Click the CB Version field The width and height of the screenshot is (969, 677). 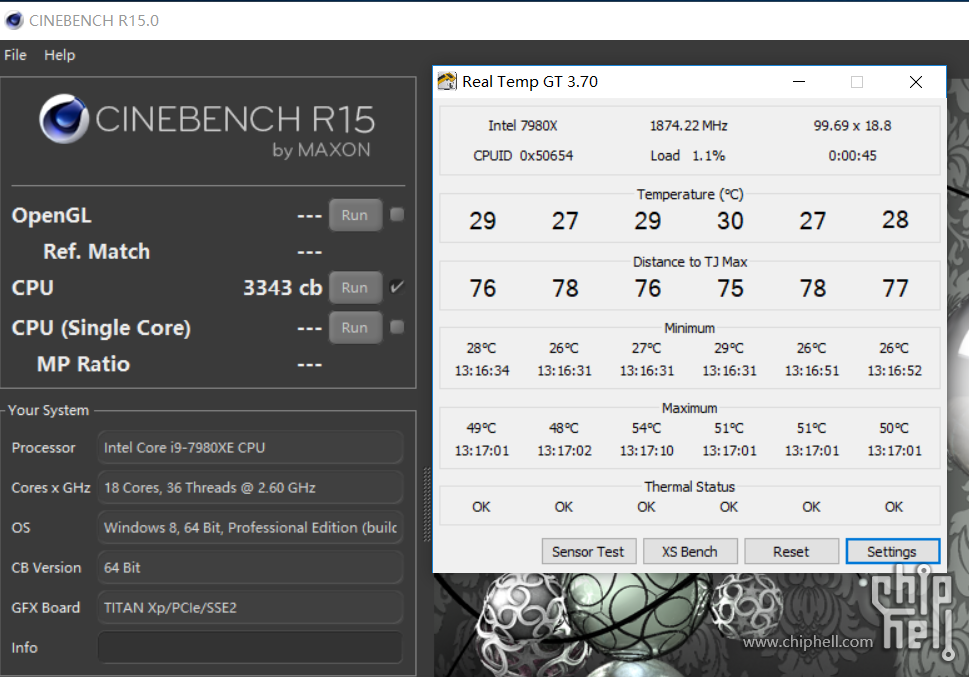[x=250, y=568]
